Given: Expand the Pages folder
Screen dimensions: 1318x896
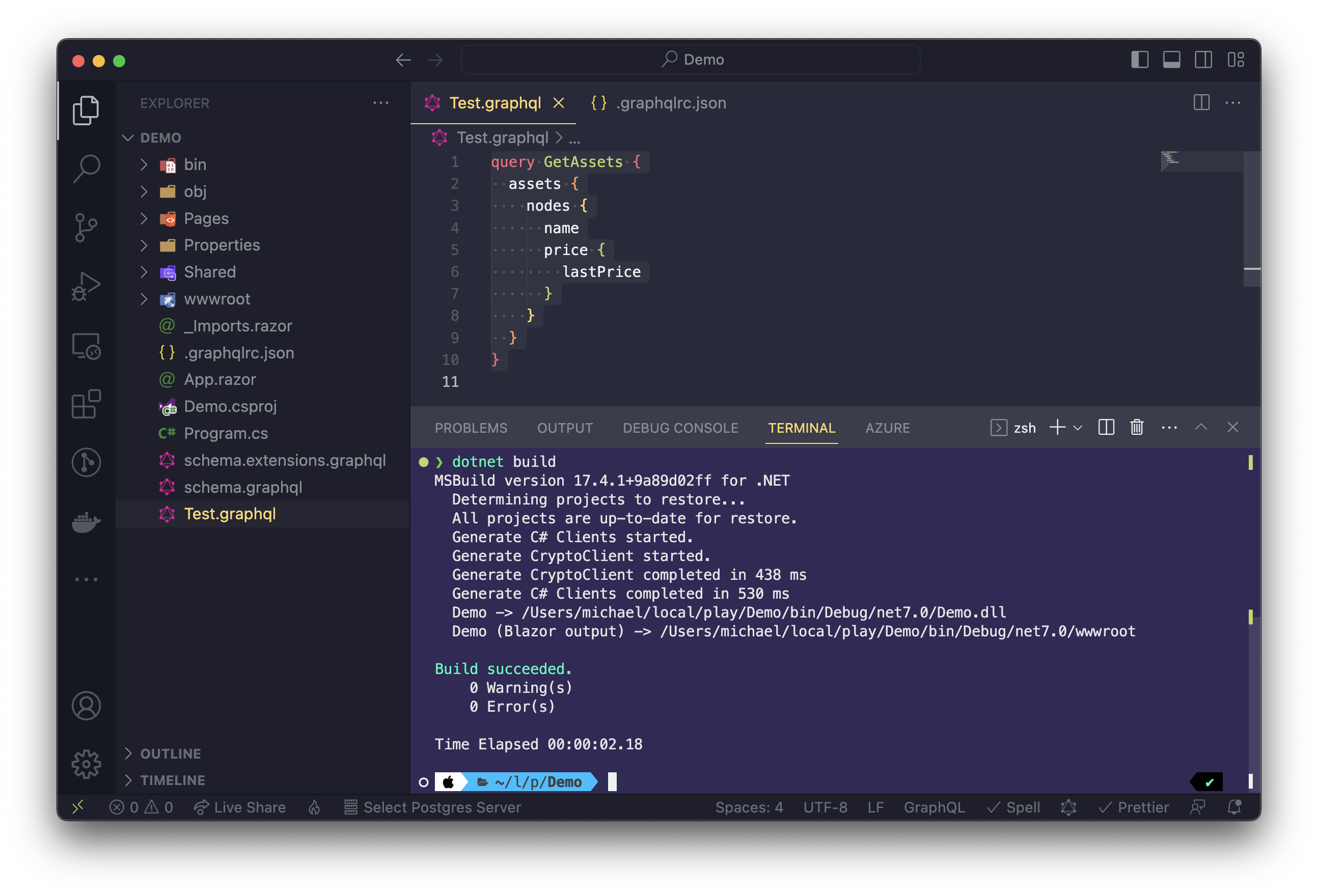Looking at the screenshot, I should [206, 218].
